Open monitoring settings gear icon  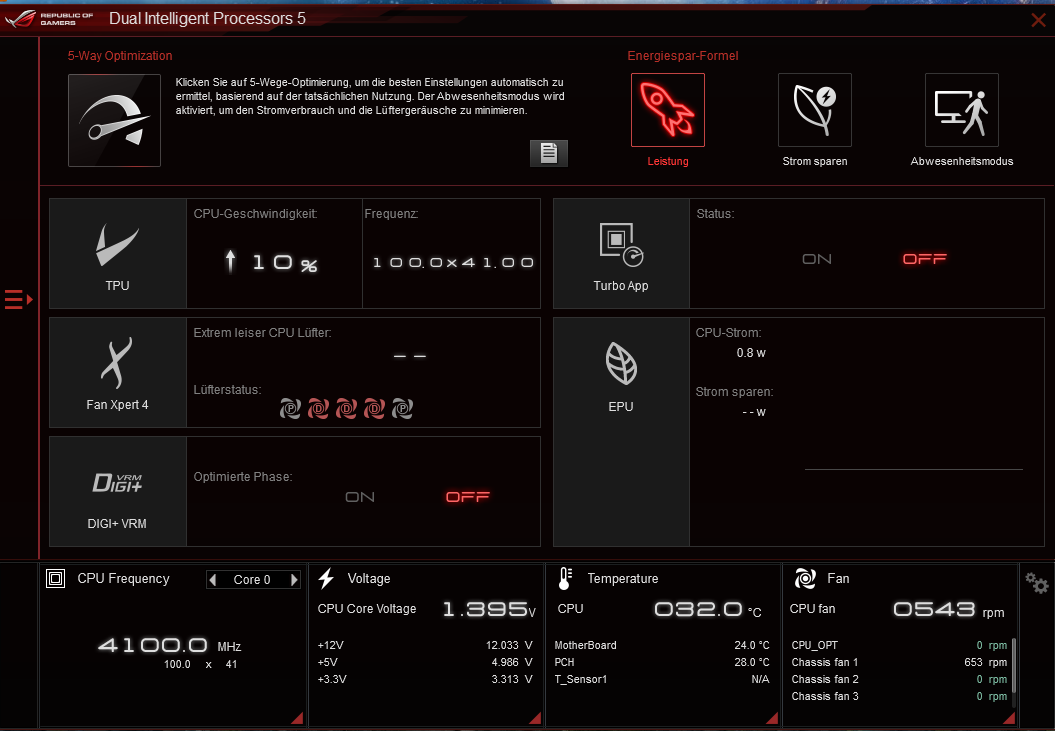click(1037, 582)
